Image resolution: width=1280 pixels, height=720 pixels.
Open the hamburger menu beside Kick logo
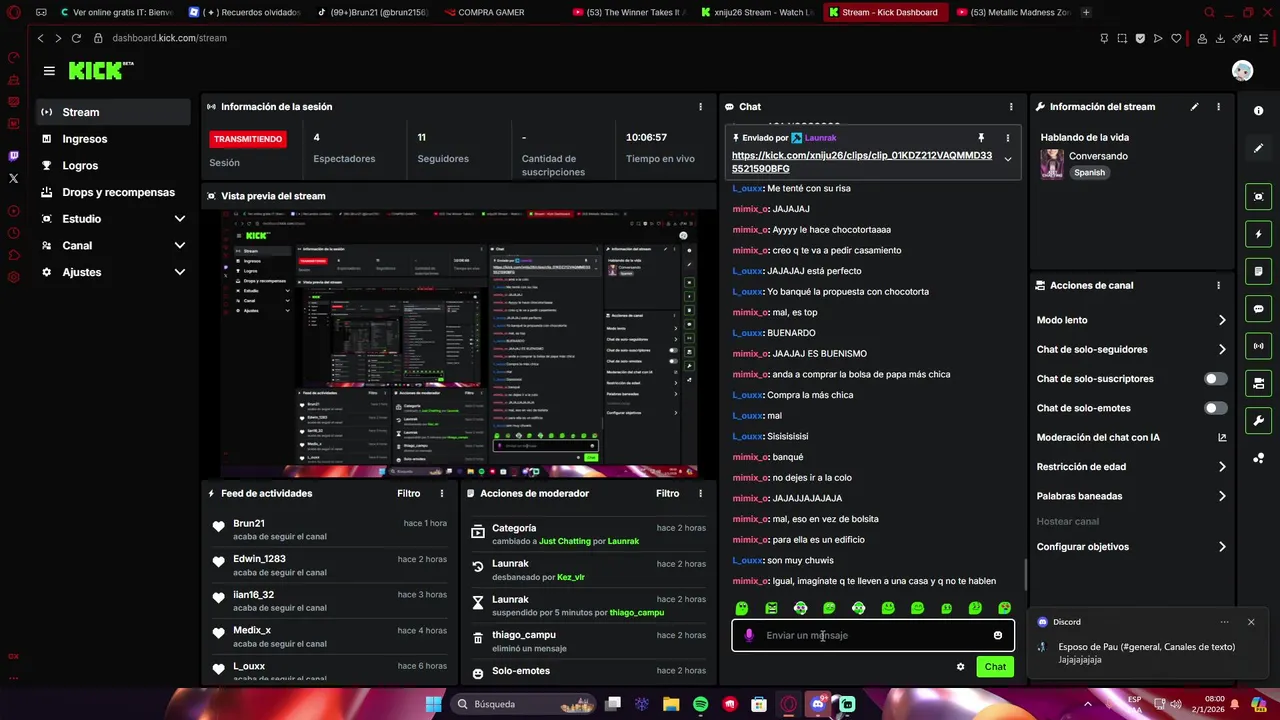pyautogui.click(x=49, y=71)
